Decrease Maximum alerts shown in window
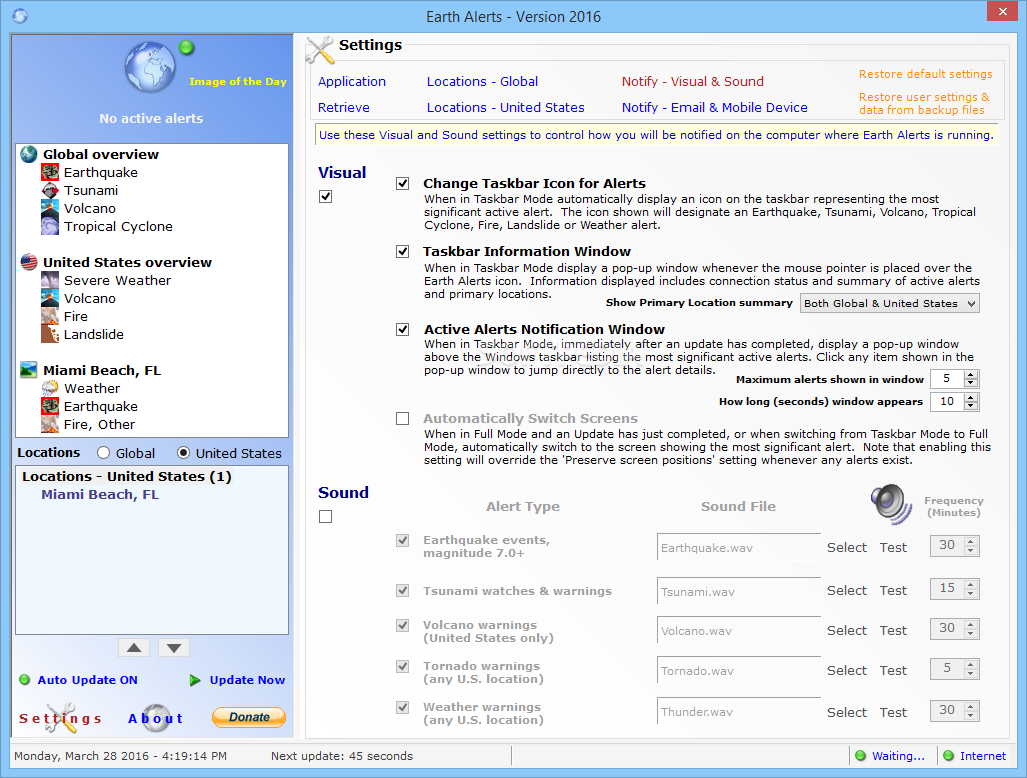1027x778 pixels. pyautogui.click(x=971, y=383)
